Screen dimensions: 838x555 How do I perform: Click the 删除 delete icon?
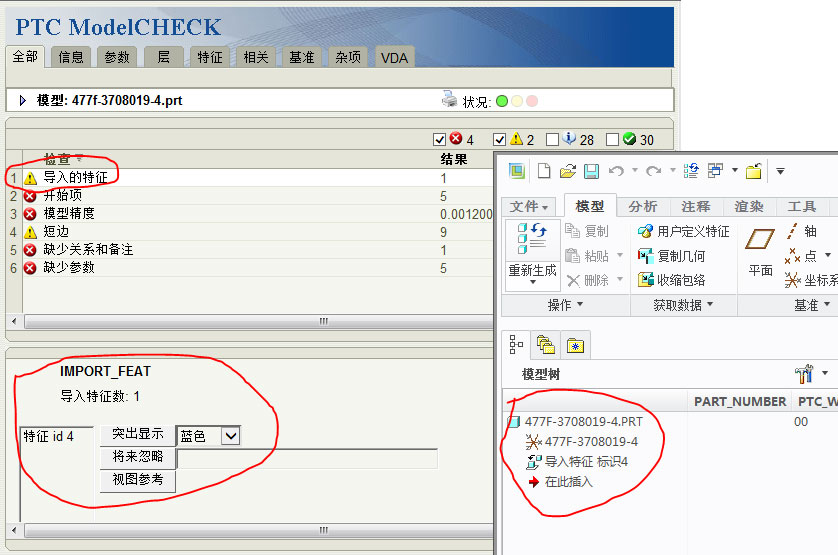point(573,280)
